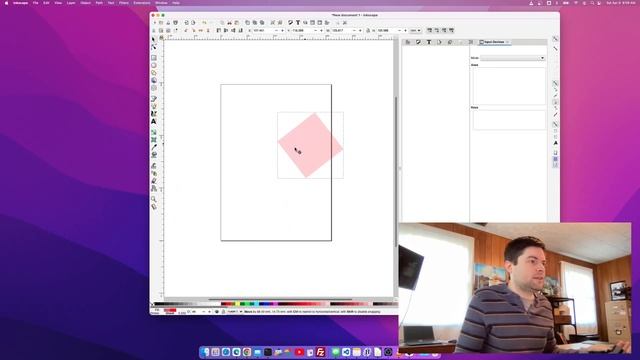
Task: Toggle snap to guides
Action: click(556, 165)
